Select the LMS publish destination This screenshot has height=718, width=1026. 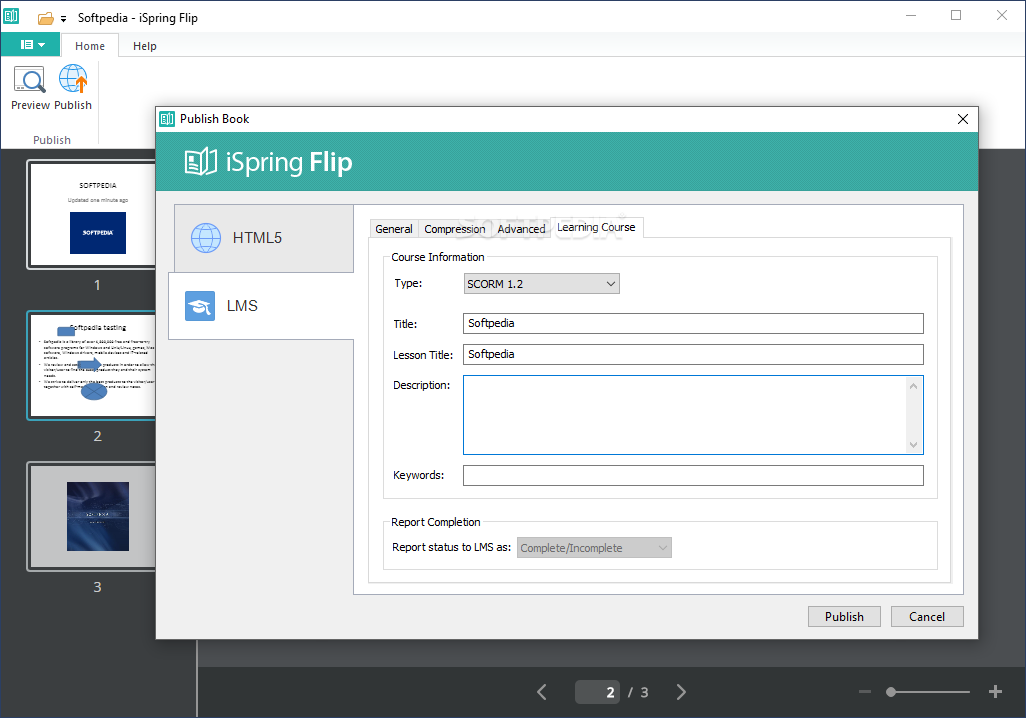(261, 306)
